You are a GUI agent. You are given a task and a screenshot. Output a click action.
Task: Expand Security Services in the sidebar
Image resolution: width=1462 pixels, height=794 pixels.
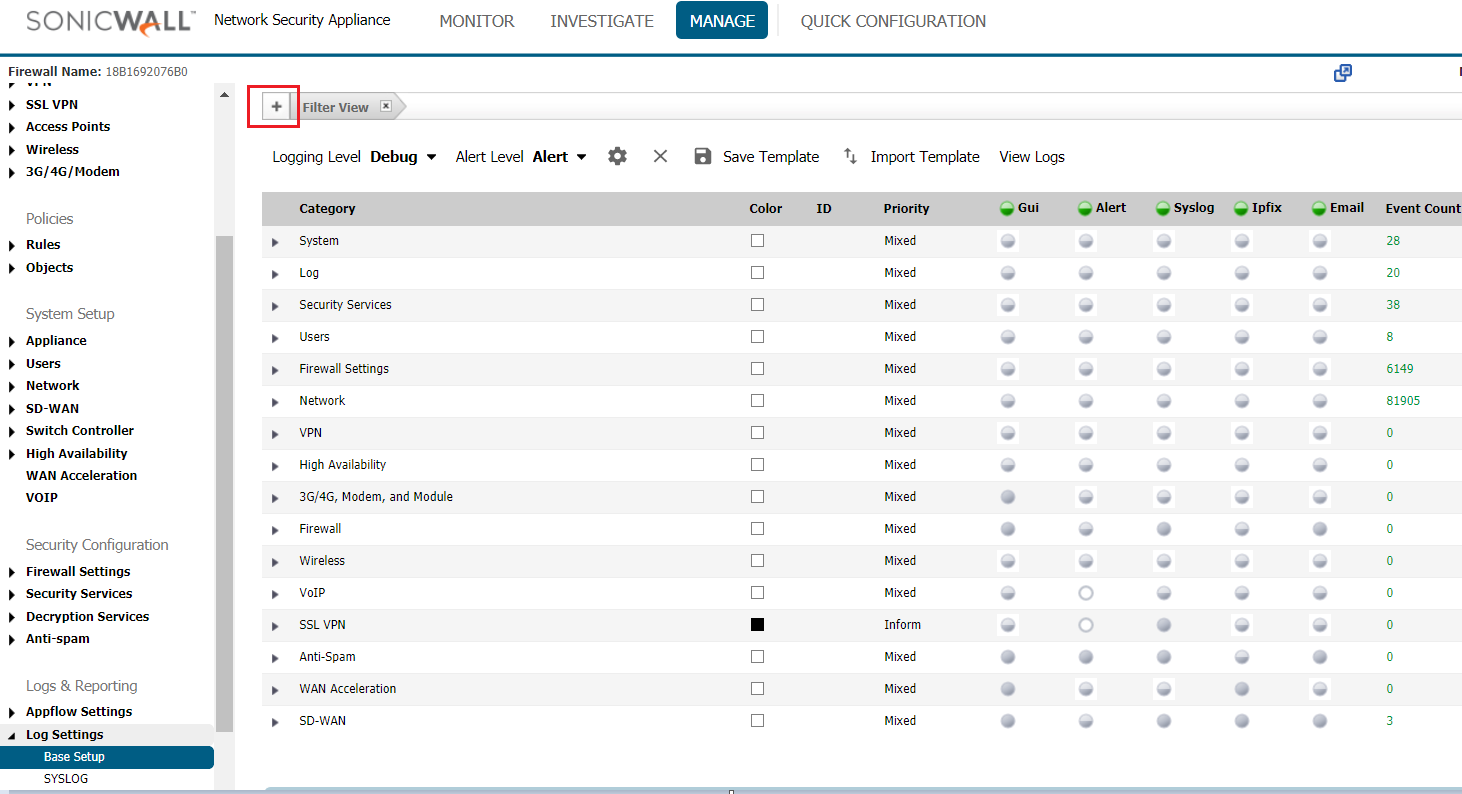[x=12, y=595]
